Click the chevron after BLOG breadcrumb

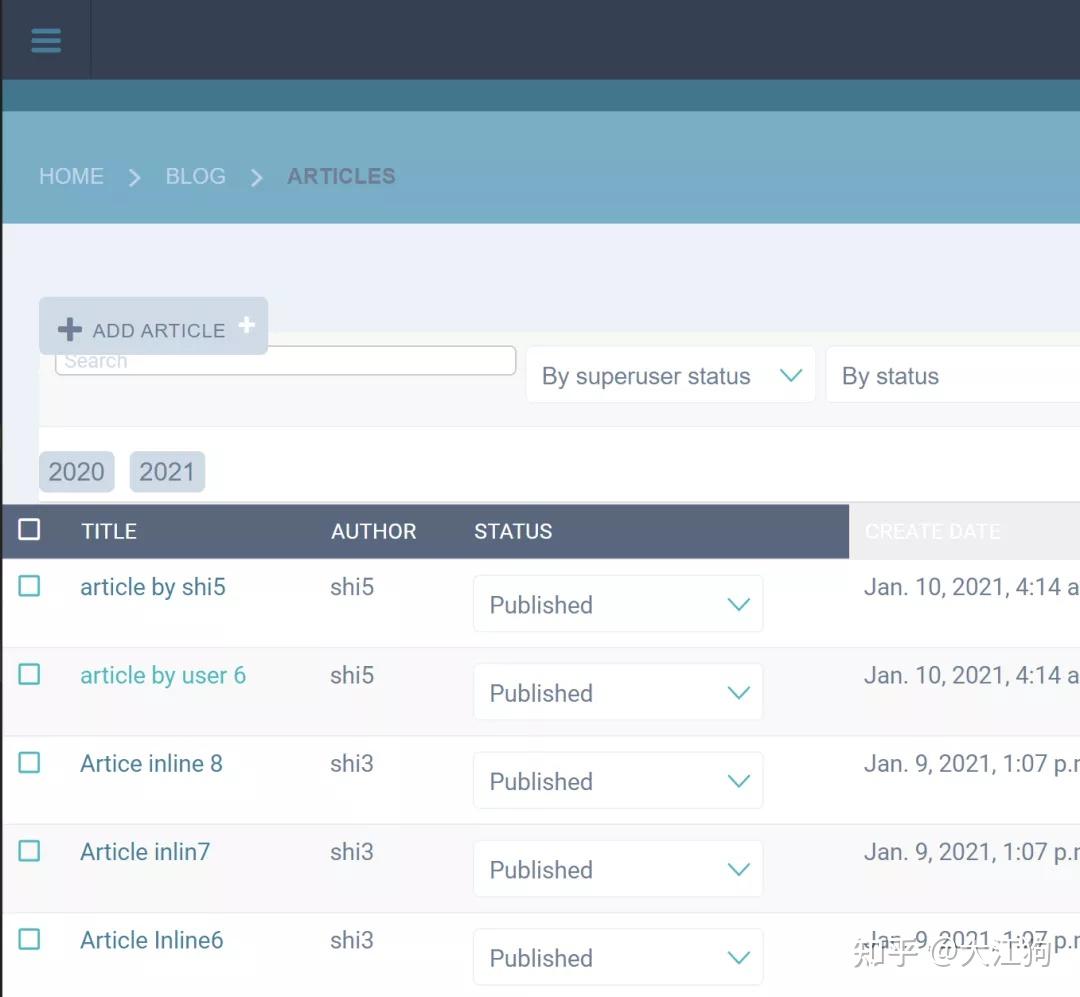pyautogui.click(x=256, y=178)
